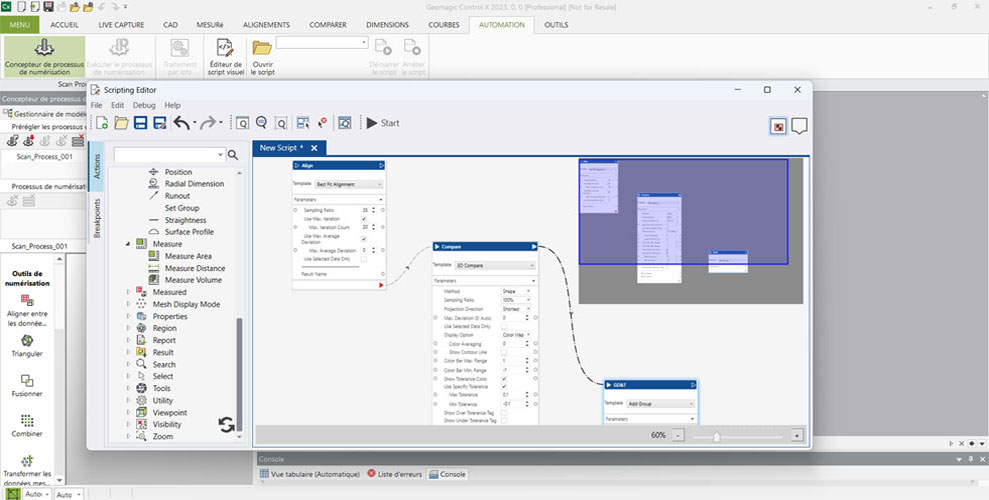Toggle Use Selected Data Only in Align node
Image resolution: width=989 pixels, height=500 pixels.
[x=364, y=259]
